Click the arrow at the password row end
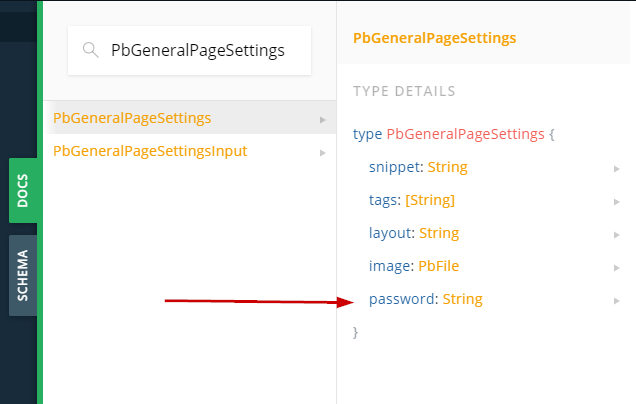 point(617,300)
